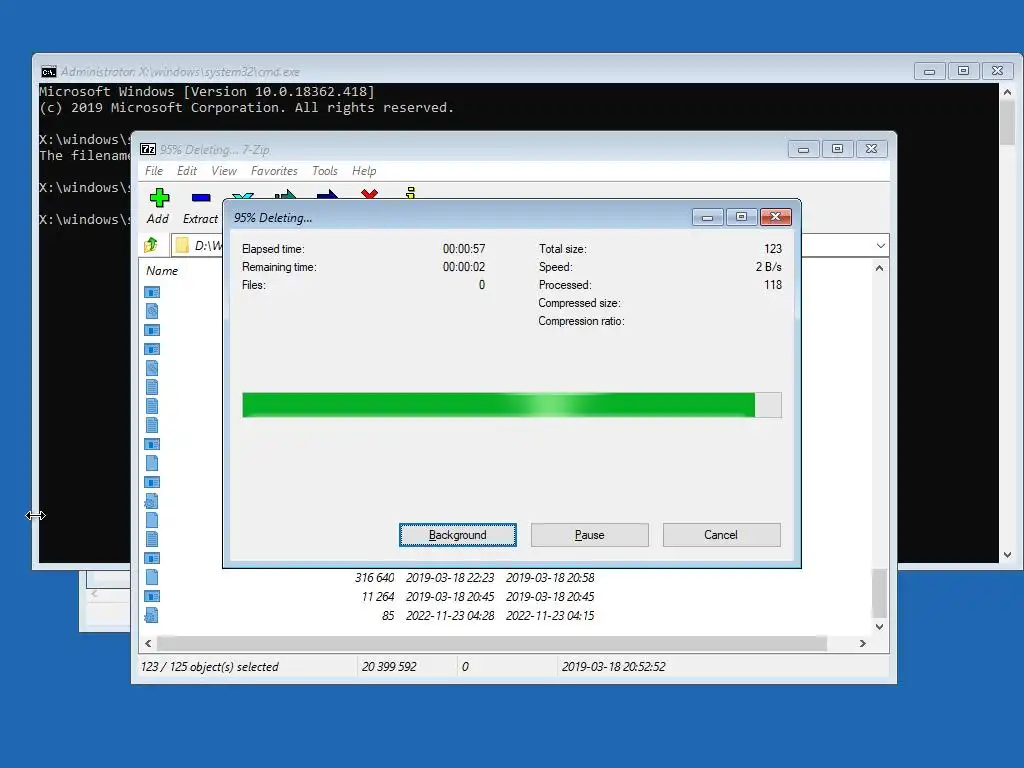This screenshot has height=768, width=1024.
Task: Click cmd window scroll up arrow
Action: point(1007,93)
